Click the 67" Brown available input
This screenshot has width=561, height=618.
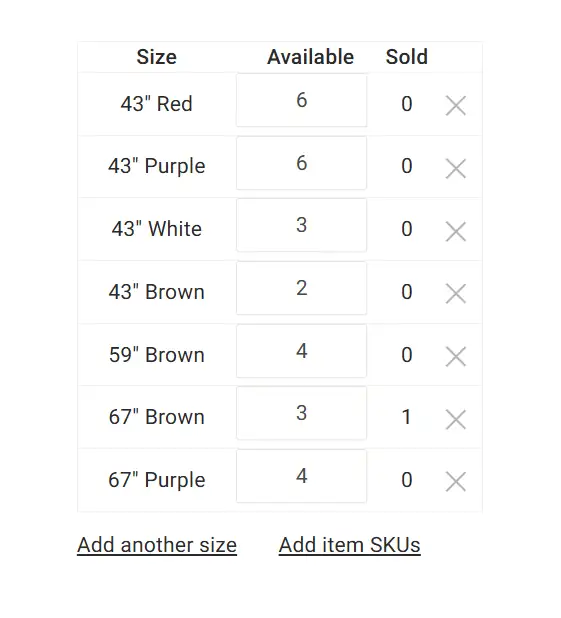[302, 413]
